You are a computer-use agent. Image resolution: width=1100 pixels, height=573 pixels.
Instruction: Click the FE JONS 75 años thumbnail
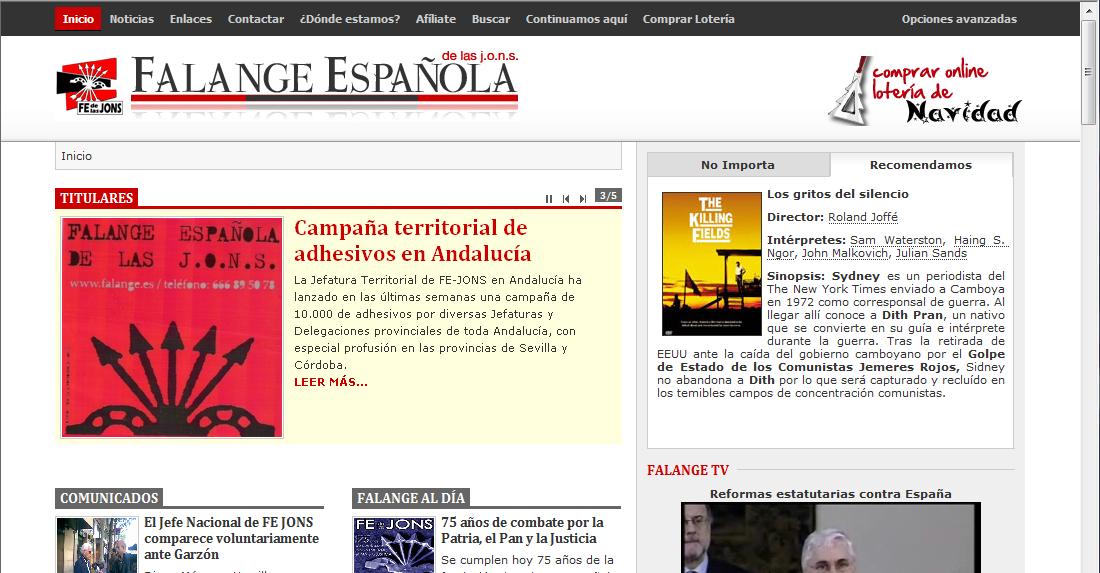click(394, 545)
